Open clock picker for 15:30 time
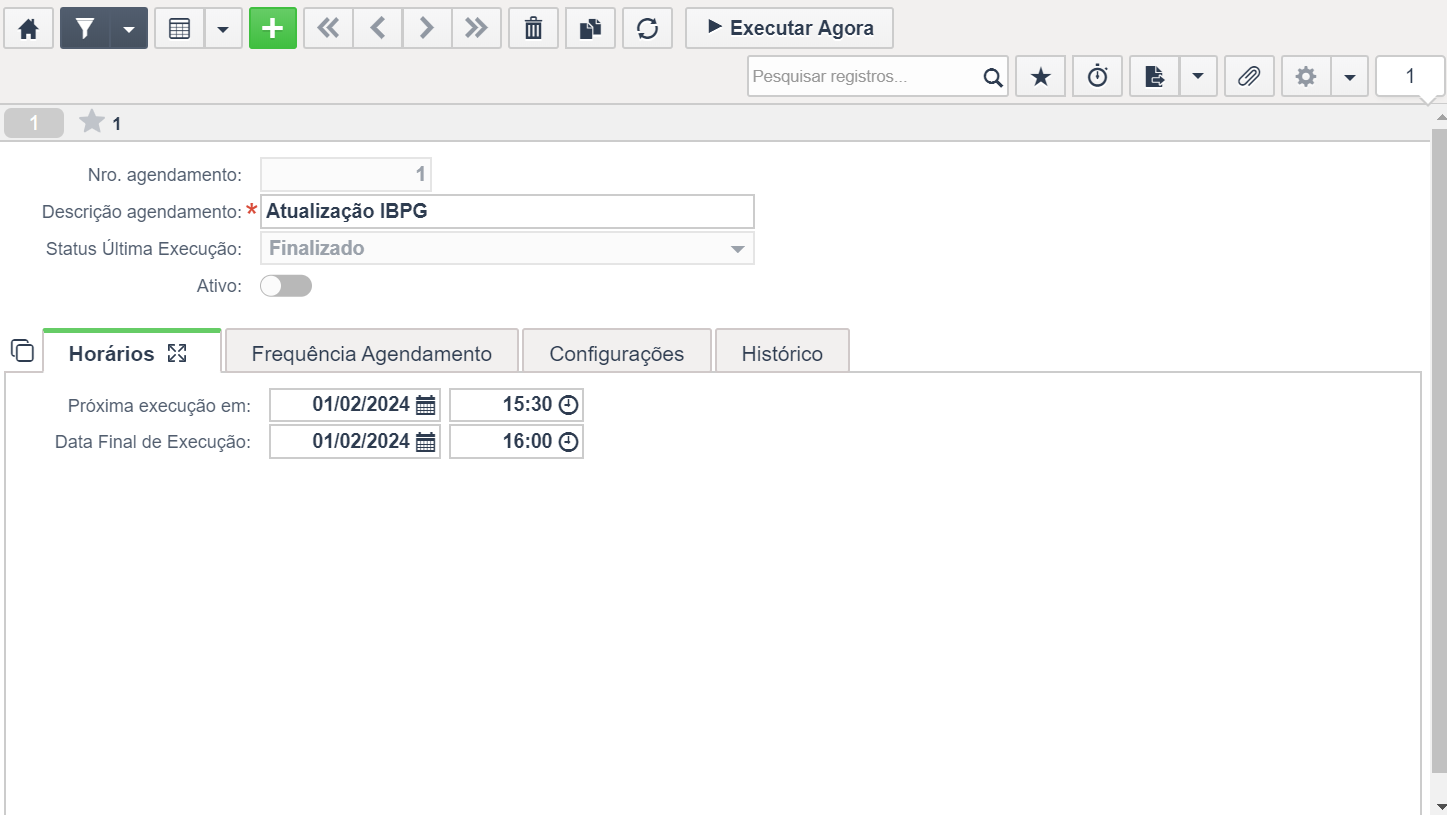Viewport: 1447px width, 815px height. tap(568, 406)
